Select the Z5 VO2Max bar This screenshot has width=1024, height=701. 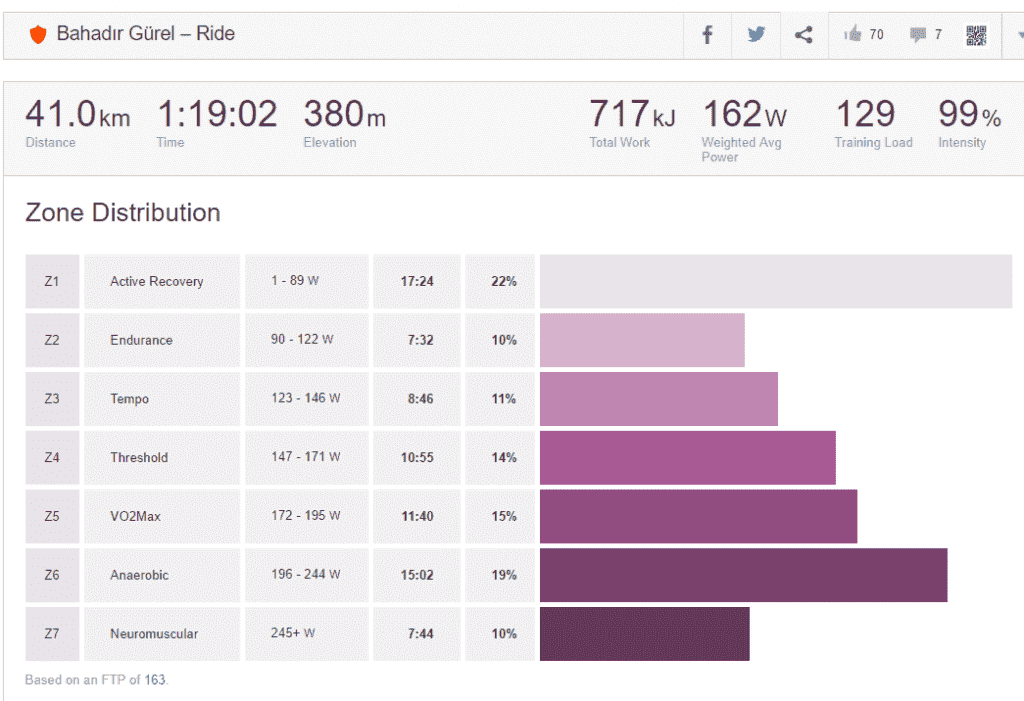coord(698,516)
